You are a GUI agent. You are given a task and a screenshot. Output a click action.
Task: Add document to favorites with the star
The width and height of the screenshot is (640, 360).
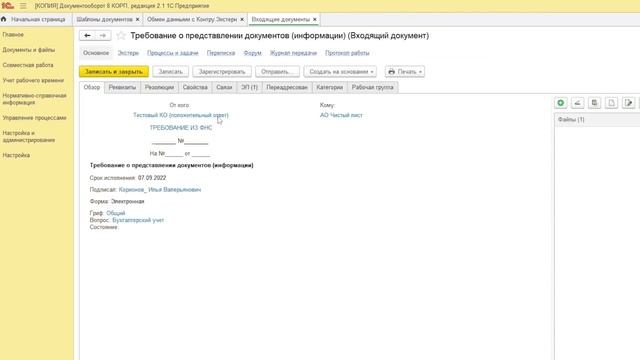pyautogui.click(x=121, y=36)
